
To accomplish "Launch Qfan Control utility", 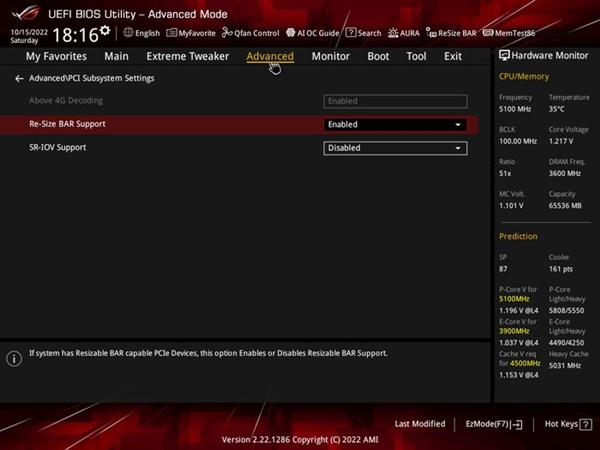I will 250,33.
